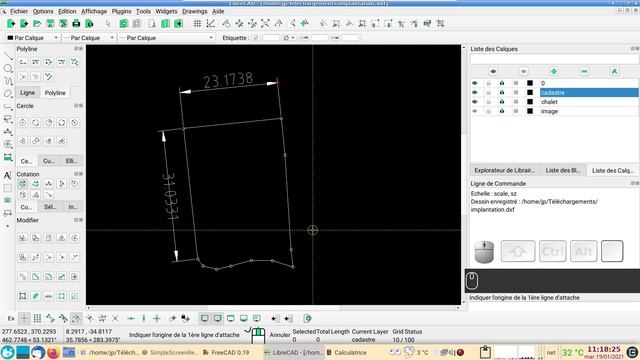Click the SimpleScreenRe... taskbar button
Image resolution: width=640 pixels, height=360 pixels.
(x=170, y=352)
